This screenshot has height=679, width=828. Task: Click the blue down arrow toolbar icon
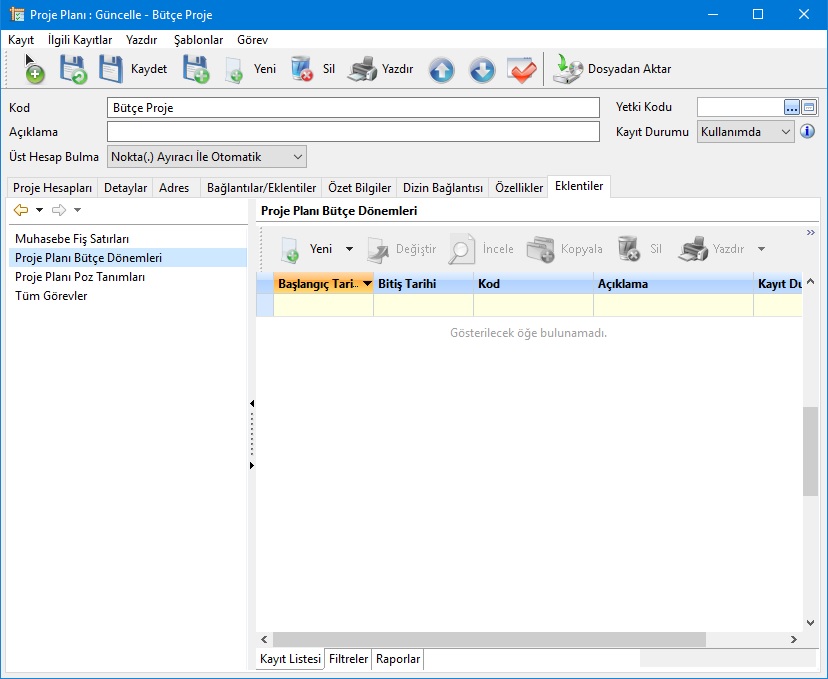click(482, 70)
